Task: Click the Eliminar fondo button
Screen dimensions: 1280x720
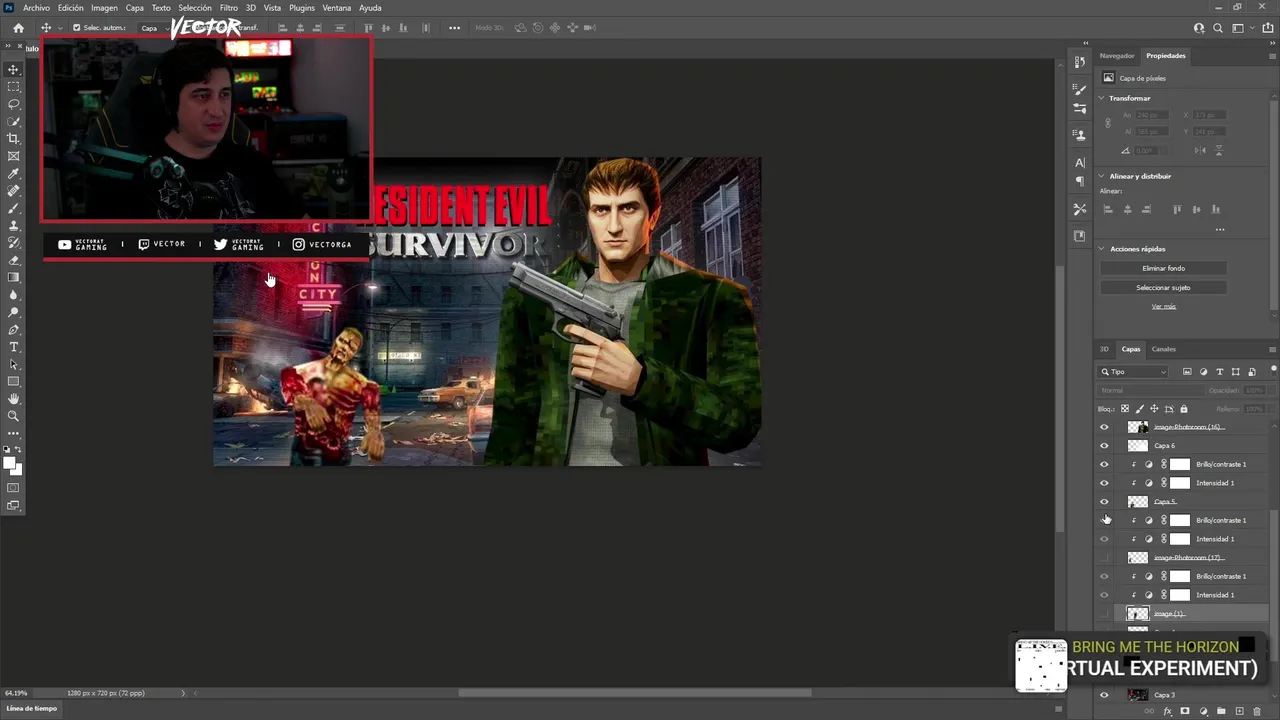Action: (x=1163, y=268)
